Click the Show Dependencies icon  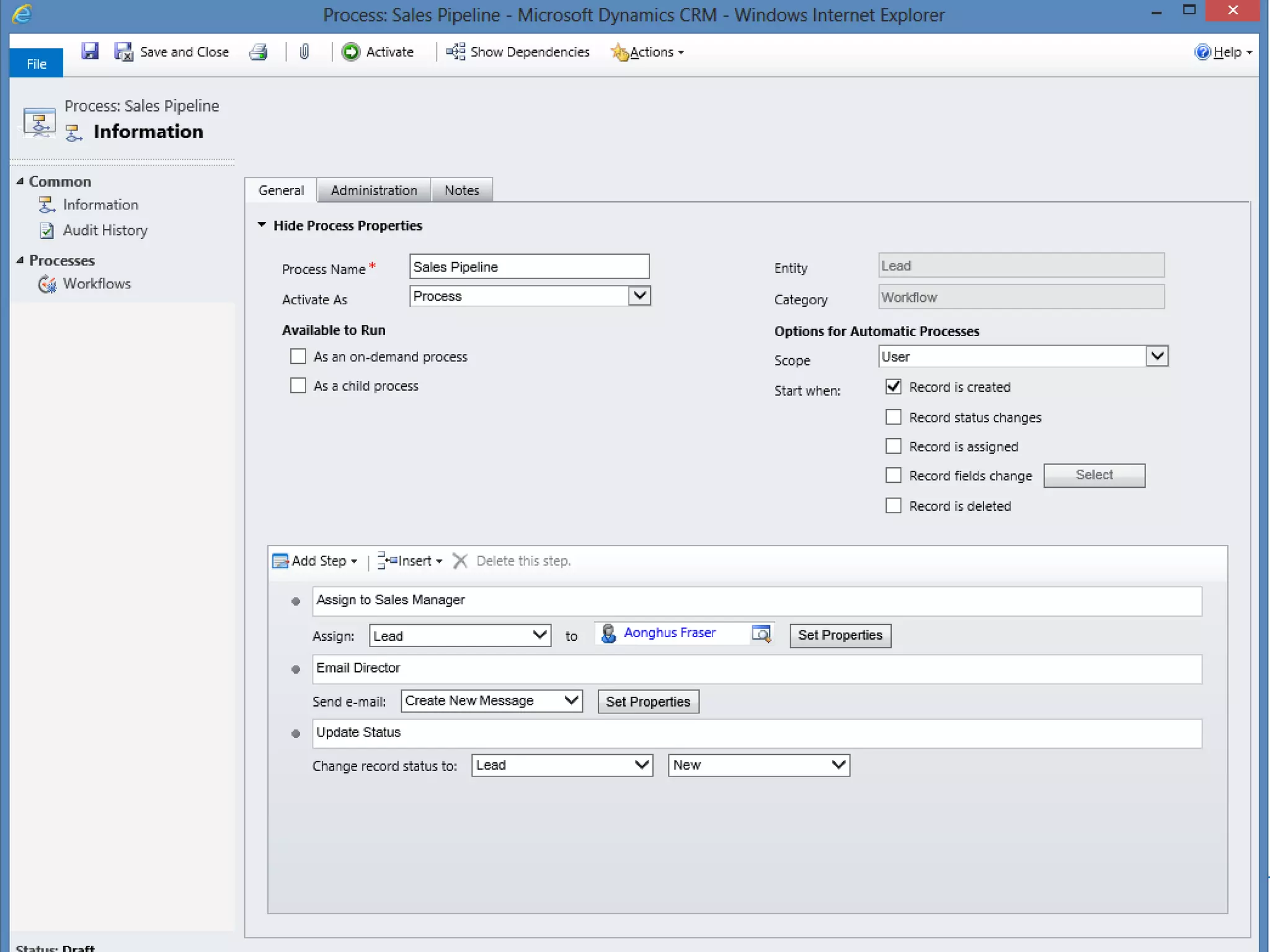pyautogui.click(x=456, y=52)
